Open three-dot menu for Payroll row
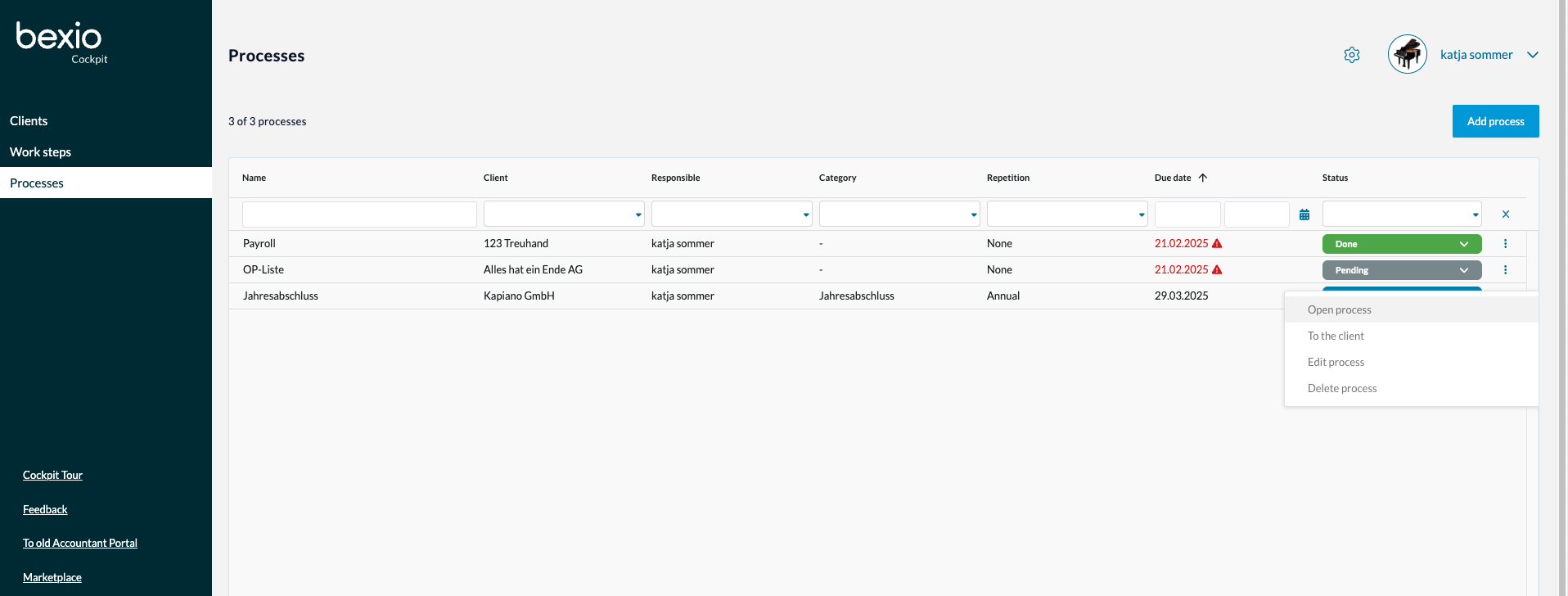 click(1505, 244)
